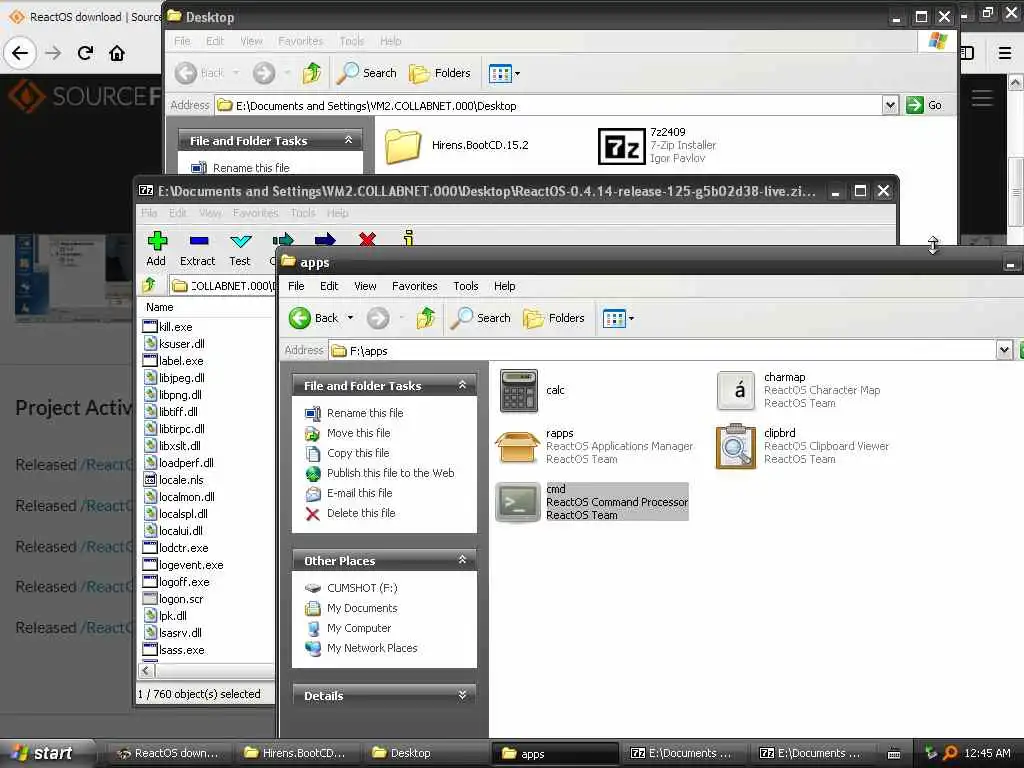The width and height of the screenshot is (1024, 768).
Task: Select lsass.exe in 7-Zip list
Action: [182, 650]
